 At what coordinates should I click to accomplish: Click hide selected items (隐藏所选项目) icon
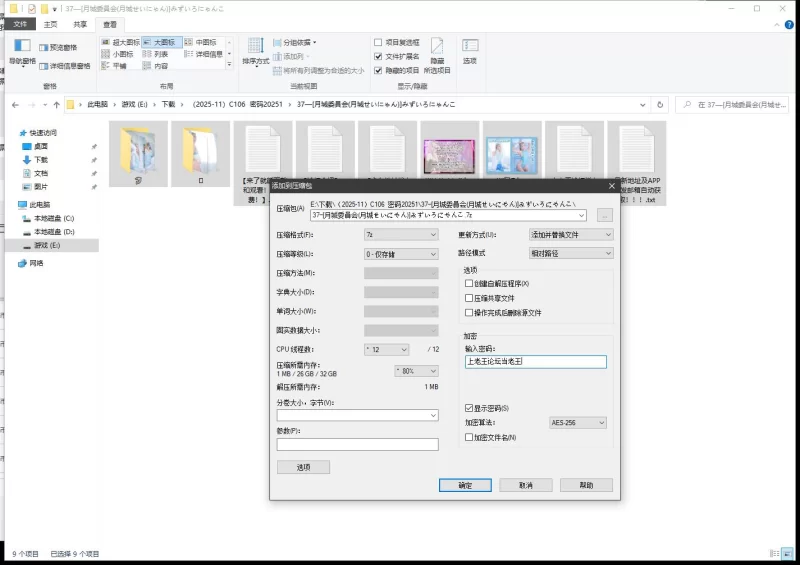(437, 47)
